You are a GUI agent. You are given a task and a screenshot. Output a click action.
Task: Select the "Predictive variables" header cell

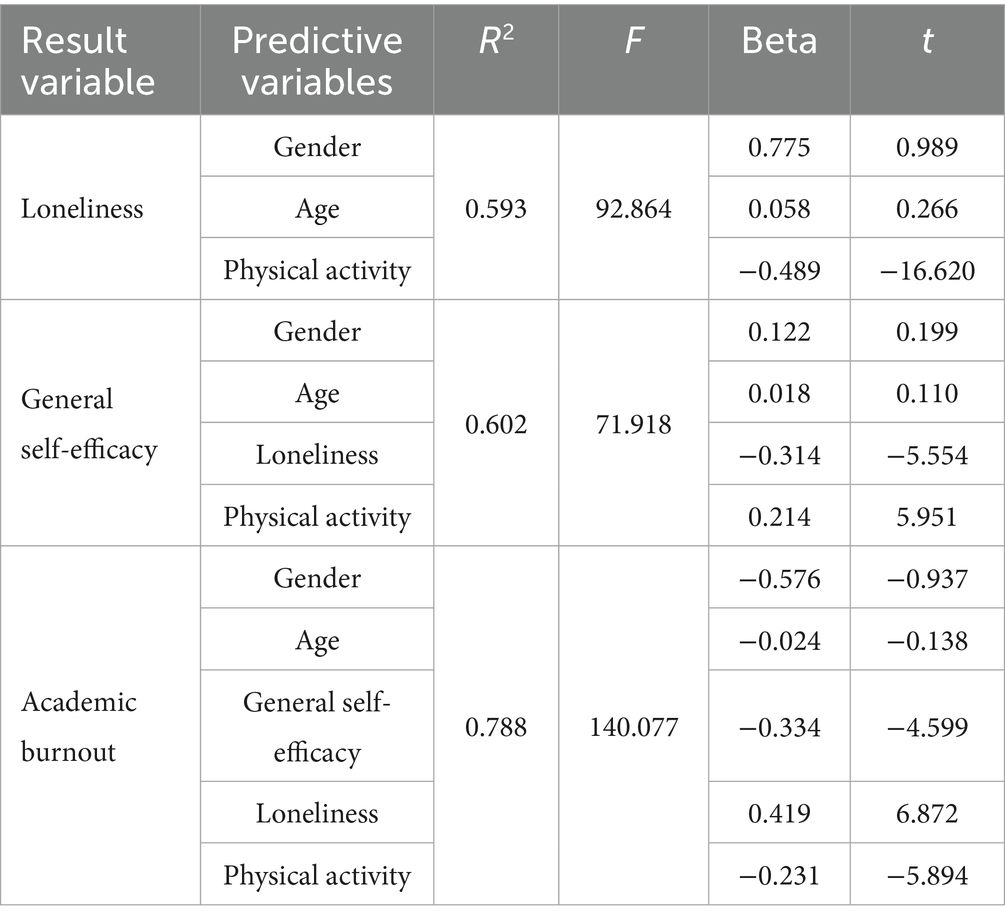point(317,60)
